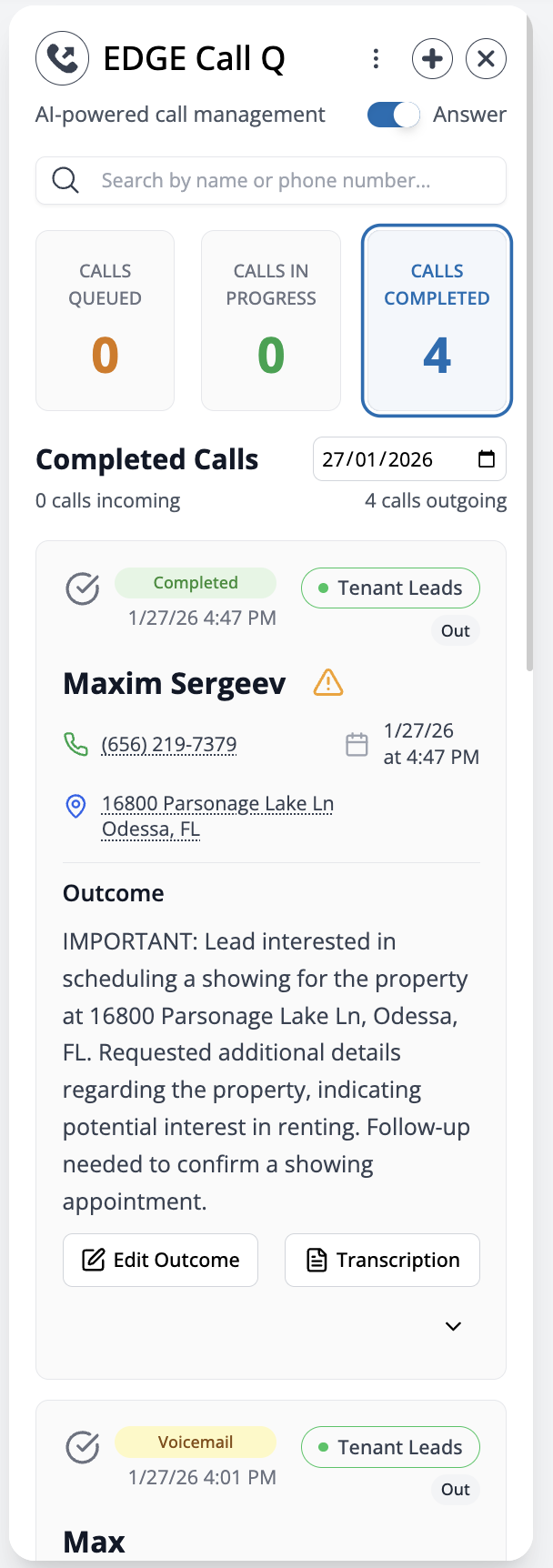Click the checkmark circle on the Voicemail call
553x1568 pixels.
(x=83, y=1447)
